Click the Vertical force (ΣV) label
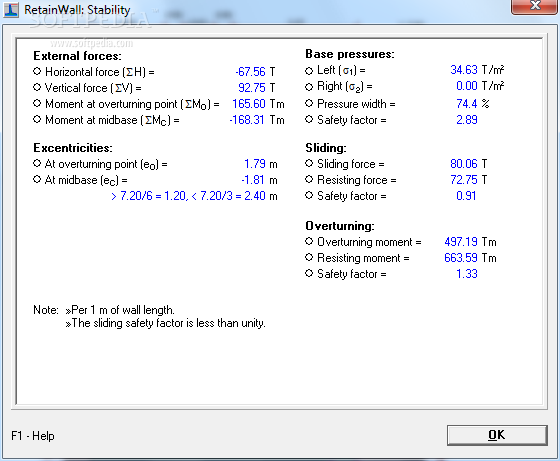The width and height of the screenshot is (560, 461). (x=93, y=88)
